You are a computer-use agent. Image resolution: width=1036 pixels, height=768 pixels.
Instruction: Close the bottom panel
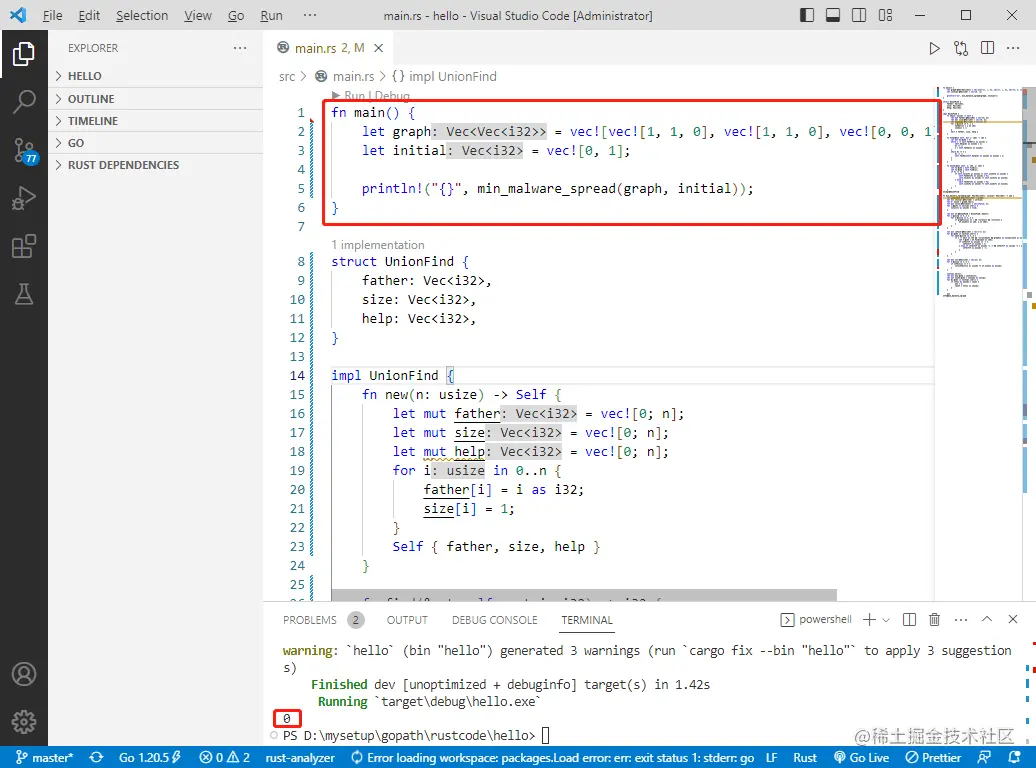click(1013, 619)
